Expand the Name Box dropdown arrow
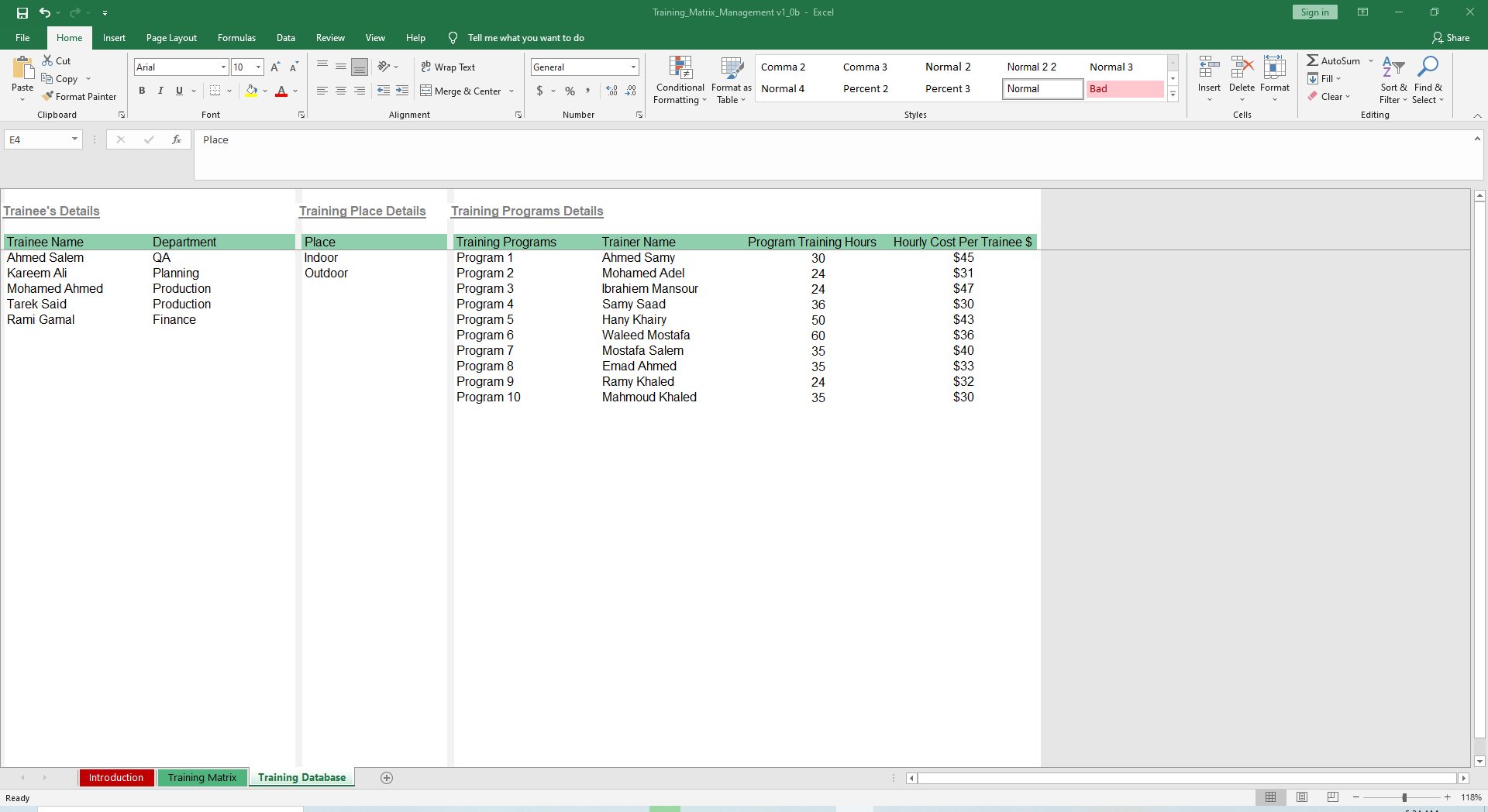Viewport: 1488px width, 812px height. pos(74,139)
